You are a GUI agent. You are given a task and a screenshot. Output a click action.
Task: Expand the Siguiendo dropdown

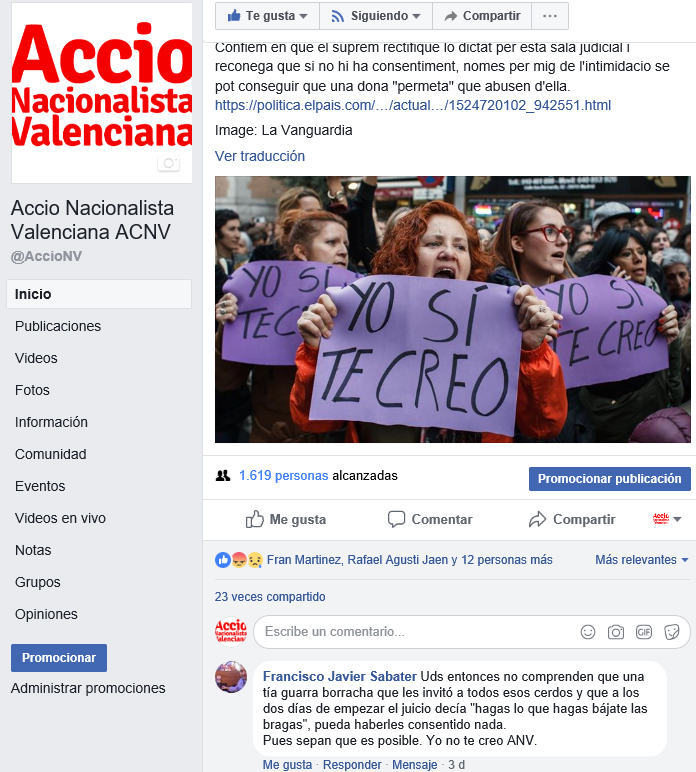pyautogui.click(x=376, y=16)
